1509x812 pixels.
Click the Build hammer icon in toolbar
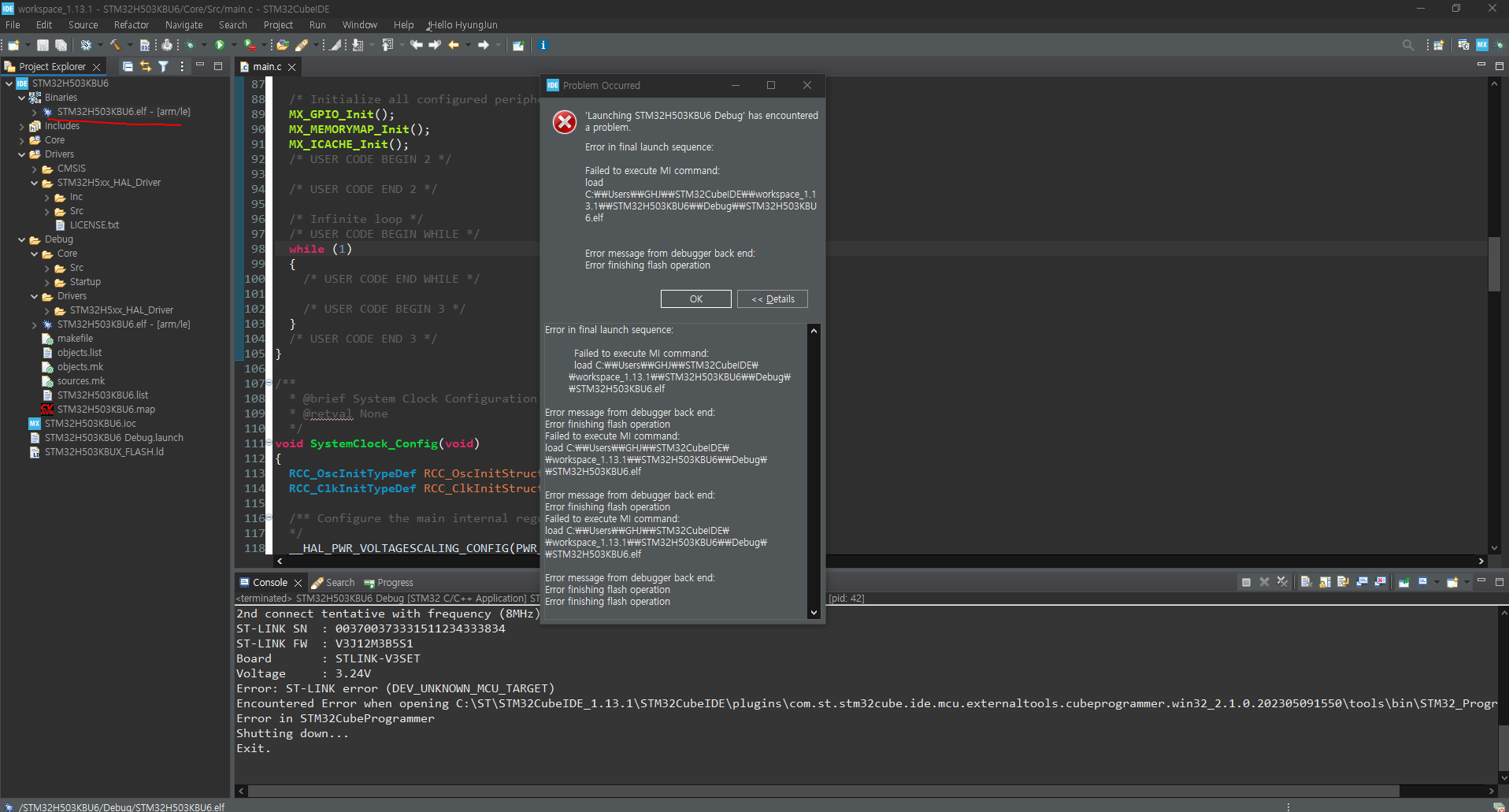click(x=115, y=46)
